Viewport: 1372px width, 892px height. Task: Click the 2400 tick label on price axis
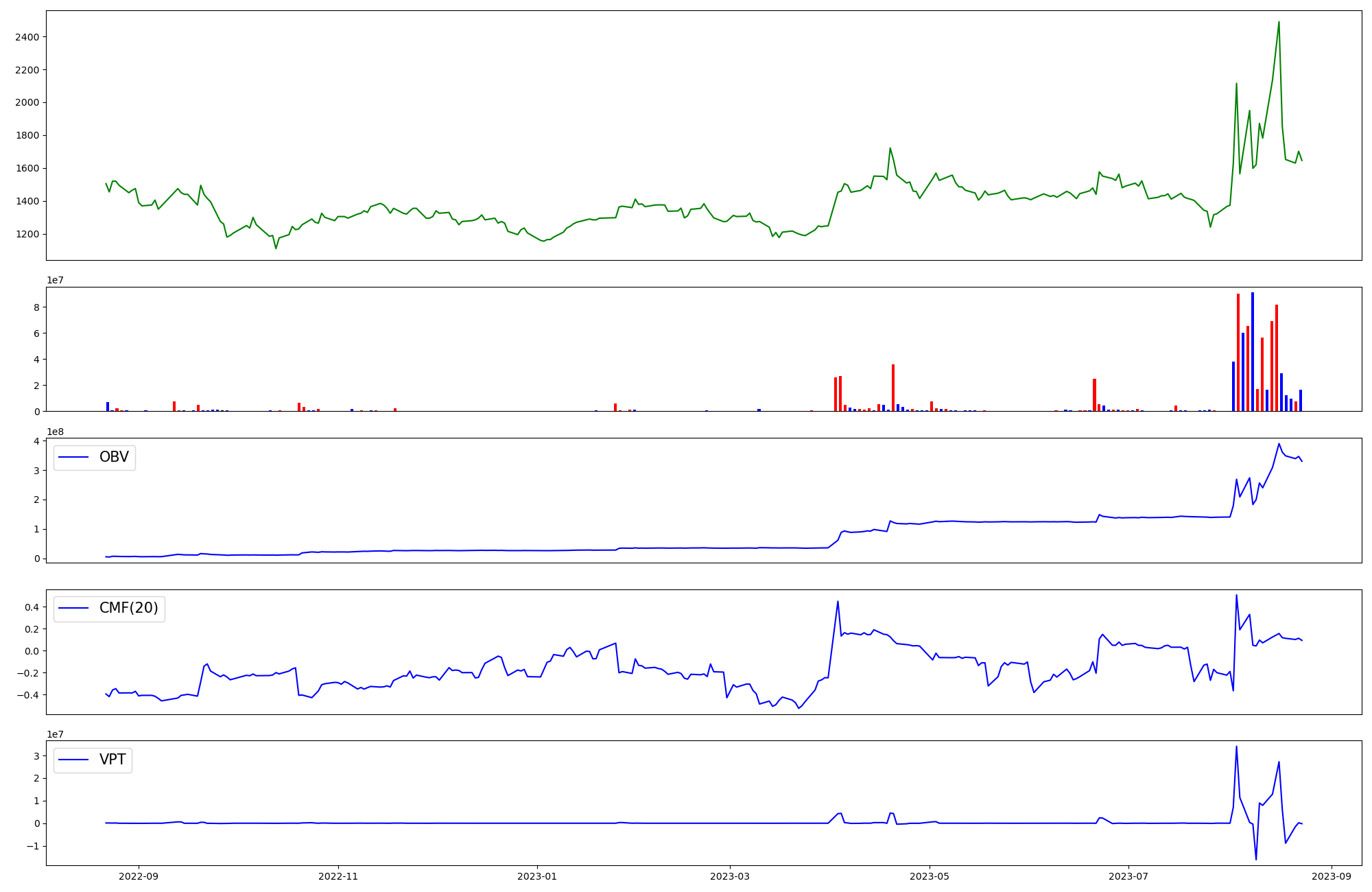tap(28, 37)
